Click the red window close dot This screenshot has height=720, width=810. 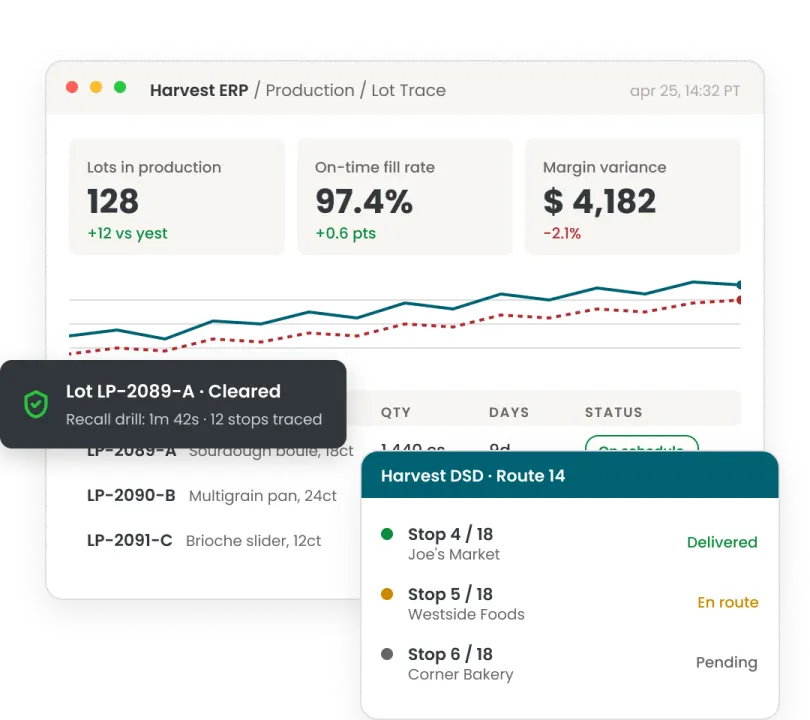click(72, 87)
